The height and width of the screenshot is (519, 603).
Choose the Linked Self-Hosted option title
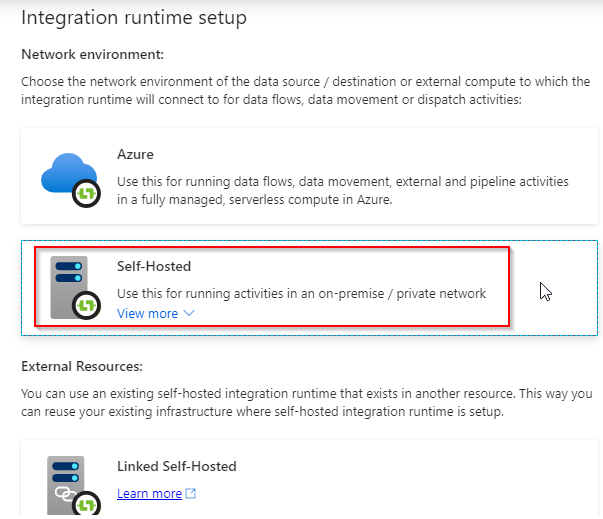point(176,467)
